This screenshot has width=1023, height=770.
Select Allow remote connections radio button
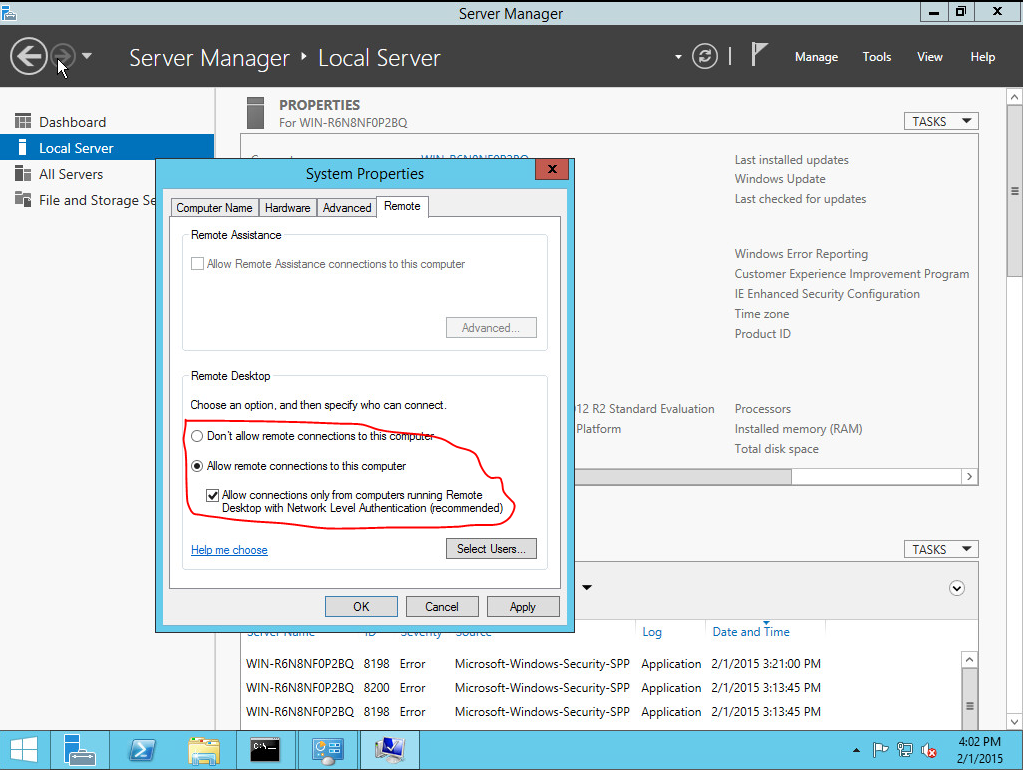pos(198,466)
